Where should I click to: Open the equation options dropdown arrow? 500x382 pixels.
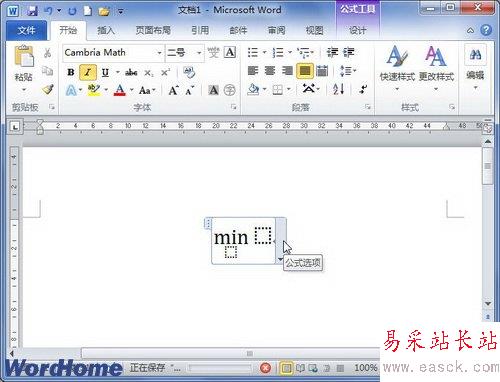coord(280,259)
